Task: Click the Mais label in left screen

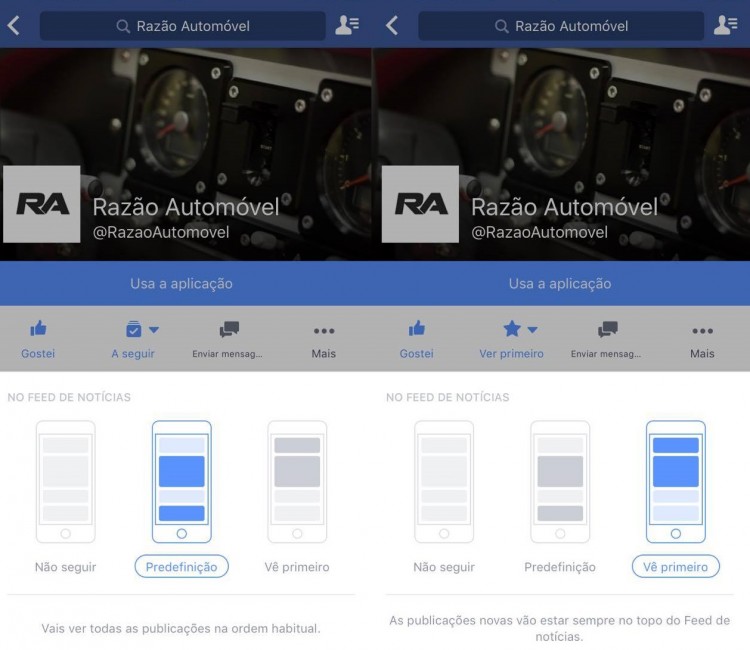Action: click(324, 353)
